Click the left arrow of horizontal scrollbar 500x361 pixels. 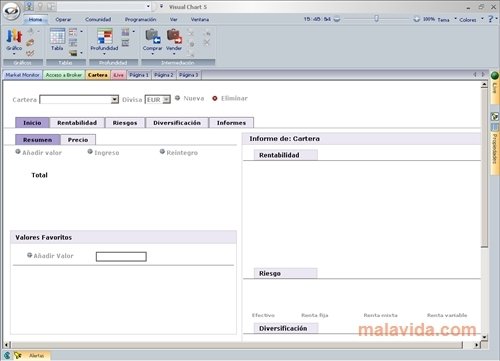[x=7, y=345]
